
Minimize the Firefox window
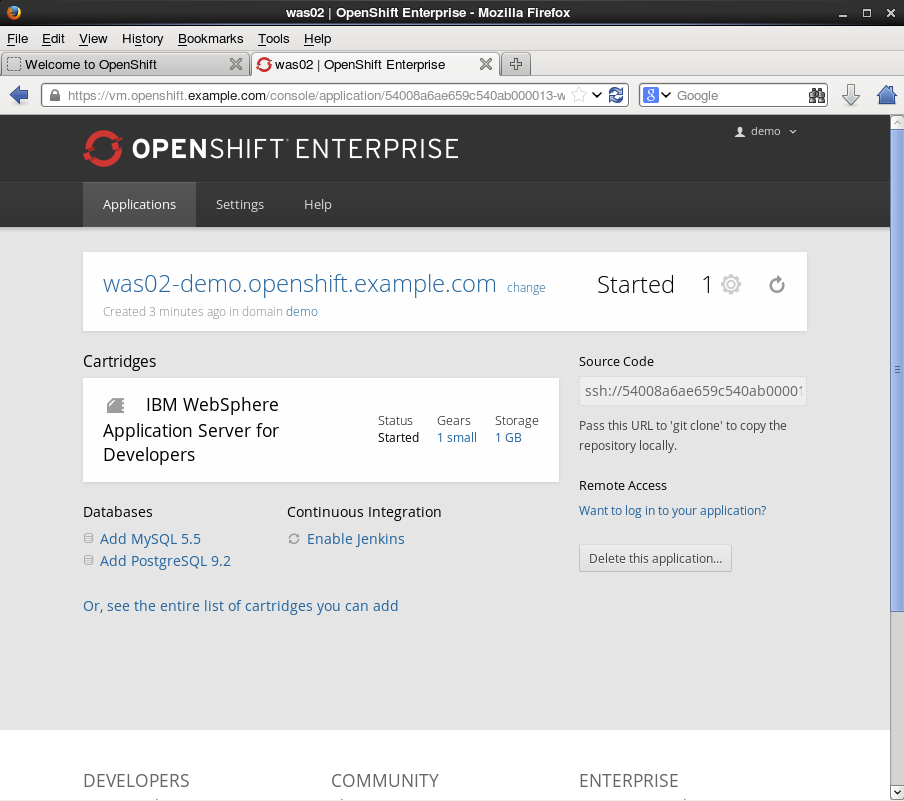coord(843,13)
